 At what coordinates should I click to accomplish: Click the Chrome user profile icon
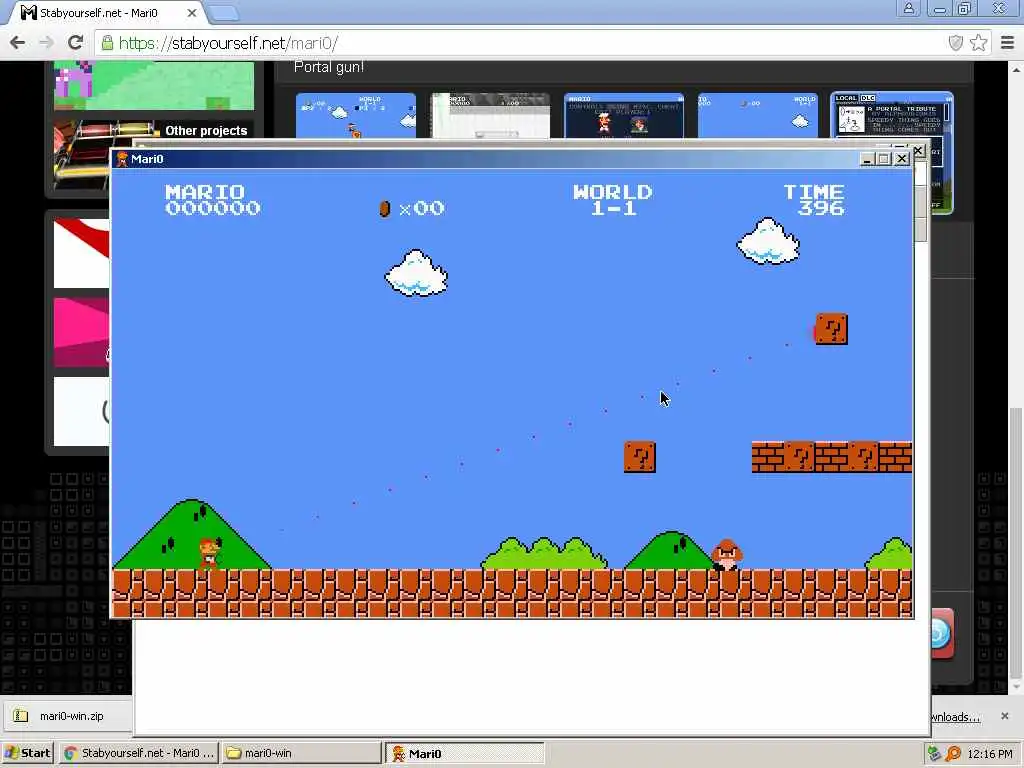click(908, 8)
